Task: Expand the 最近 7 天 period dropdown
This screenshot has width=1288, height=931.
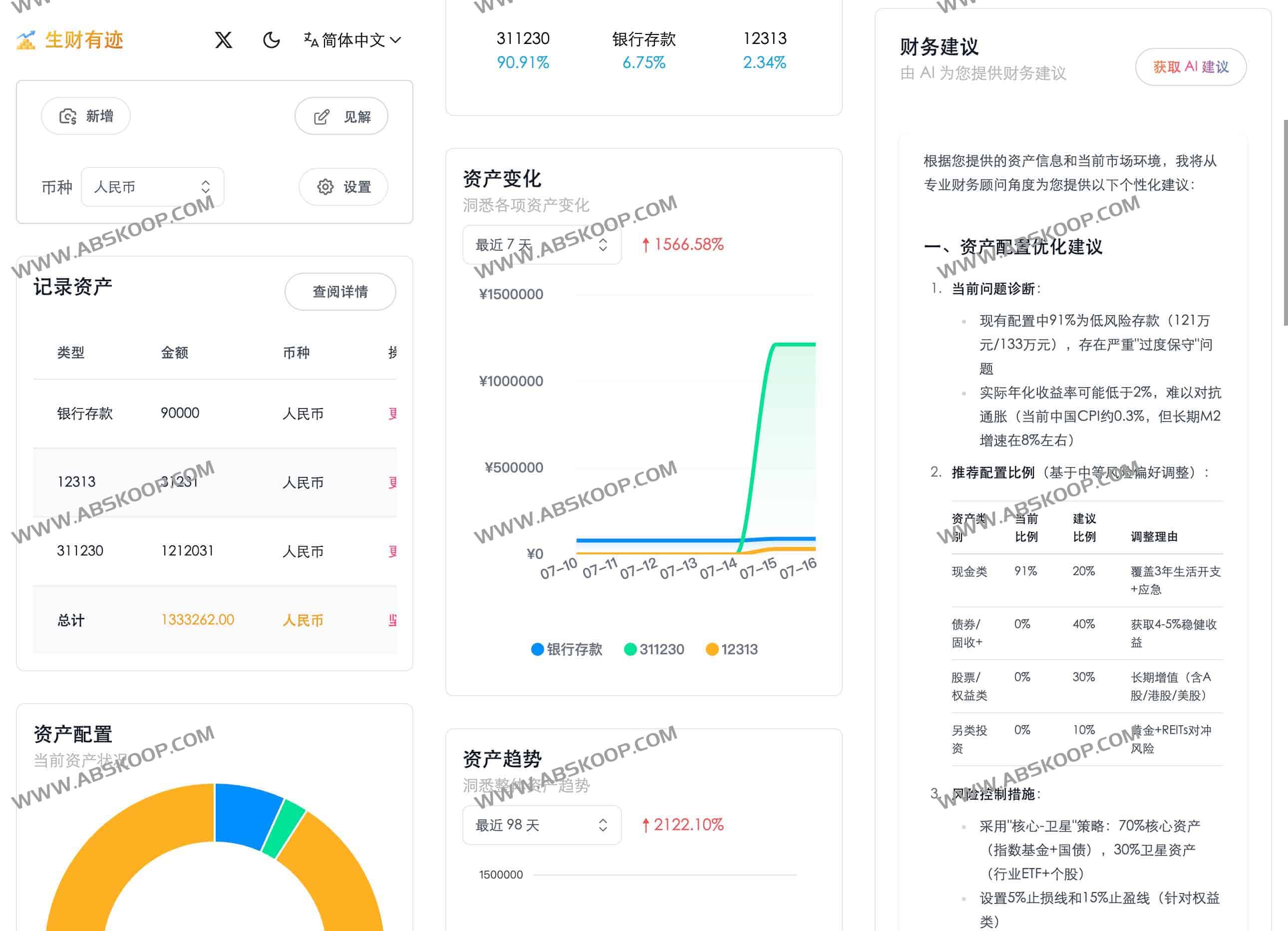Action: point(541,245)
